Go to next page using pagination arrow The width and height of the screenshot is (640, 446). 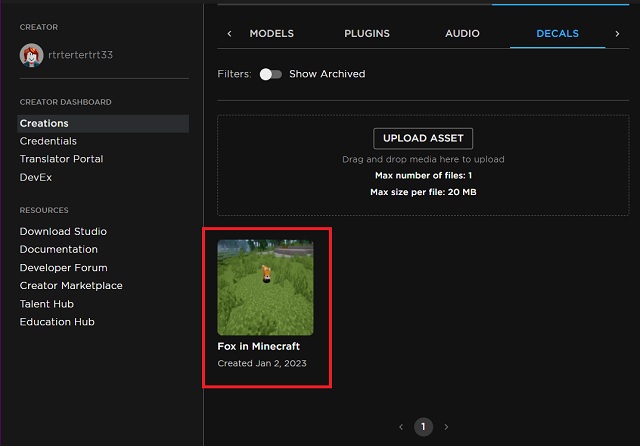click(x=446, y=427)
